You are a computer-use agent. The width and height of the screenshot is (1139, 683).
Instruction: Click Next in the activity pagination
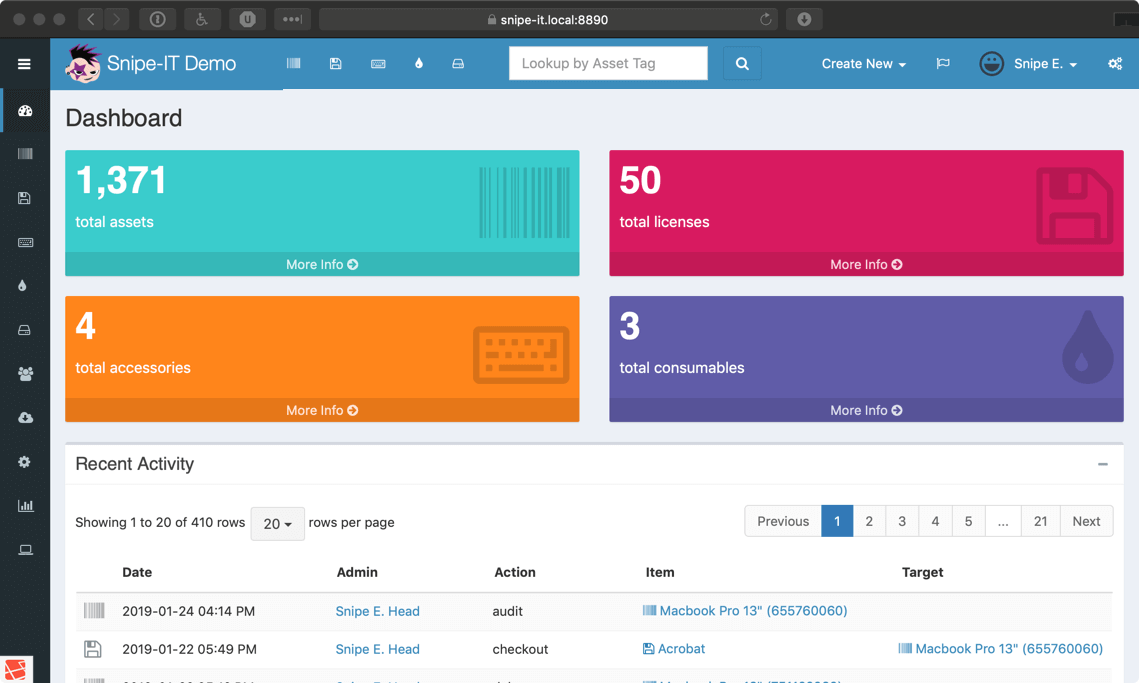[1086, 521]
